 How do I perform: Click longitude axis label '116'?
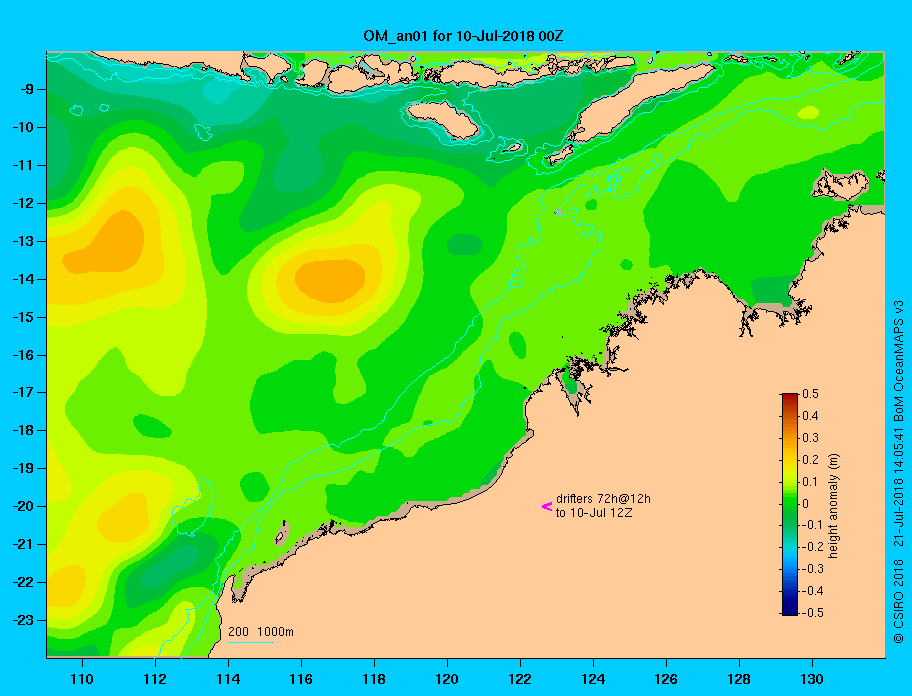pyautogui.click(x=301, y=679)
